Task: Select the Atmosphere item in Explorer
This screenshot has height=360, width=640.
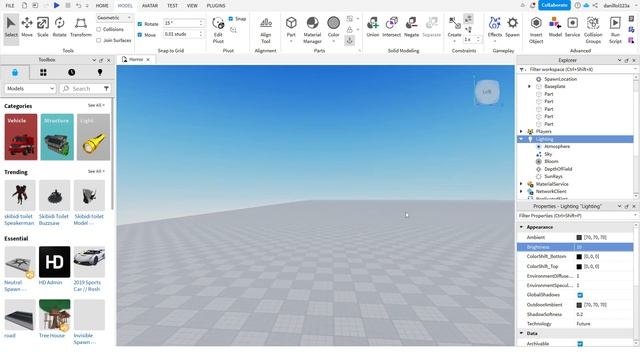Action: [557, 147]
